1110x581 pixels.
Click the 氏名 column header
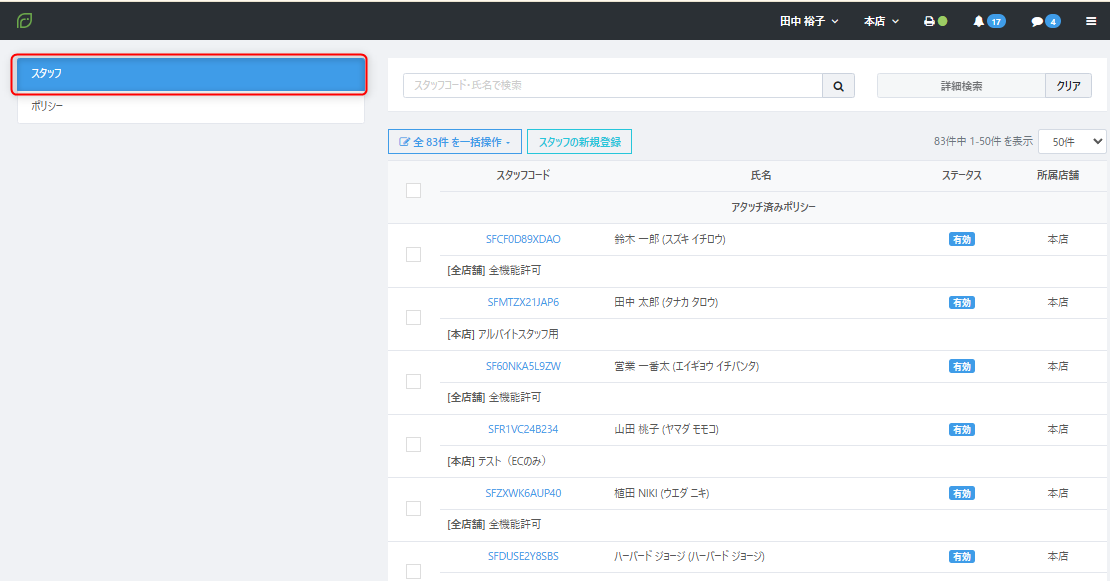click(x=761, y=175)
